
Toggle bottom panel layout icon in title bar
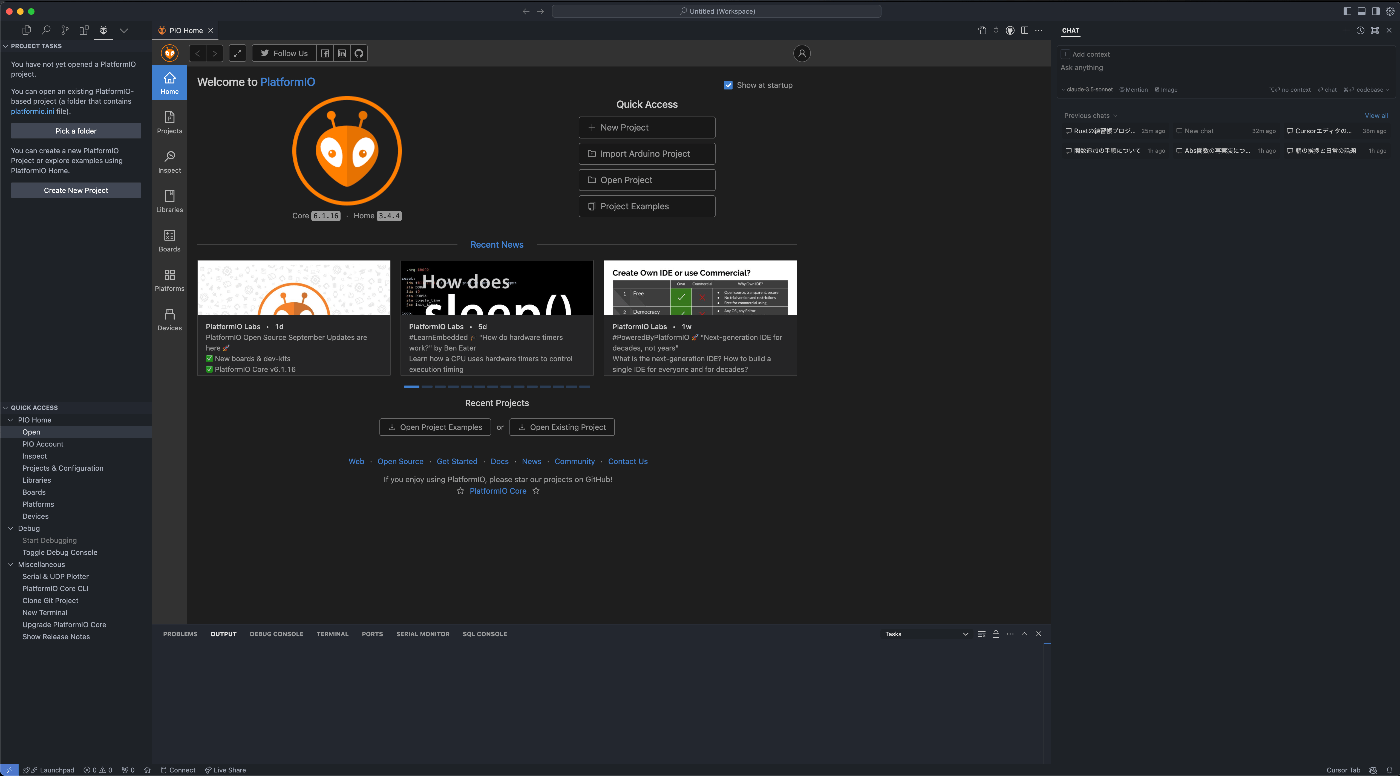click(1361, 11)
